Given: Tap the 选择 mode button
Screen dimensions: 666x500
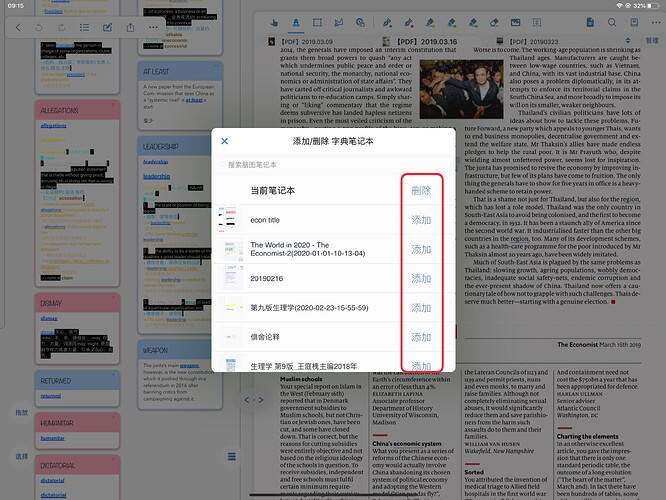Looking at the screenshot, I should pyautogui.click(x=22, y=456).
